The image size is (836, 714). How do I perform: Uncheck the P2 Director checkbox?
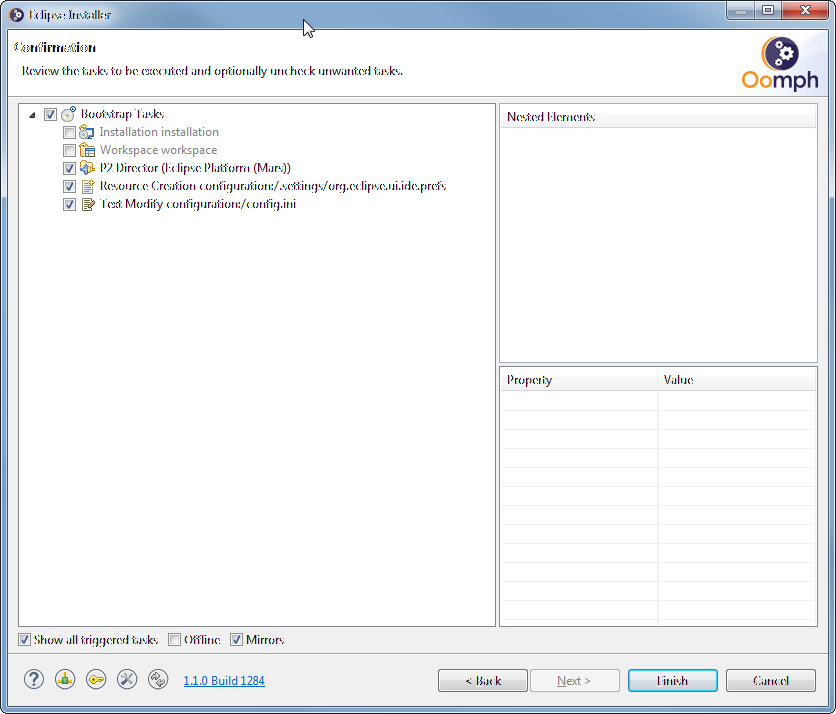tap(69, 169)
